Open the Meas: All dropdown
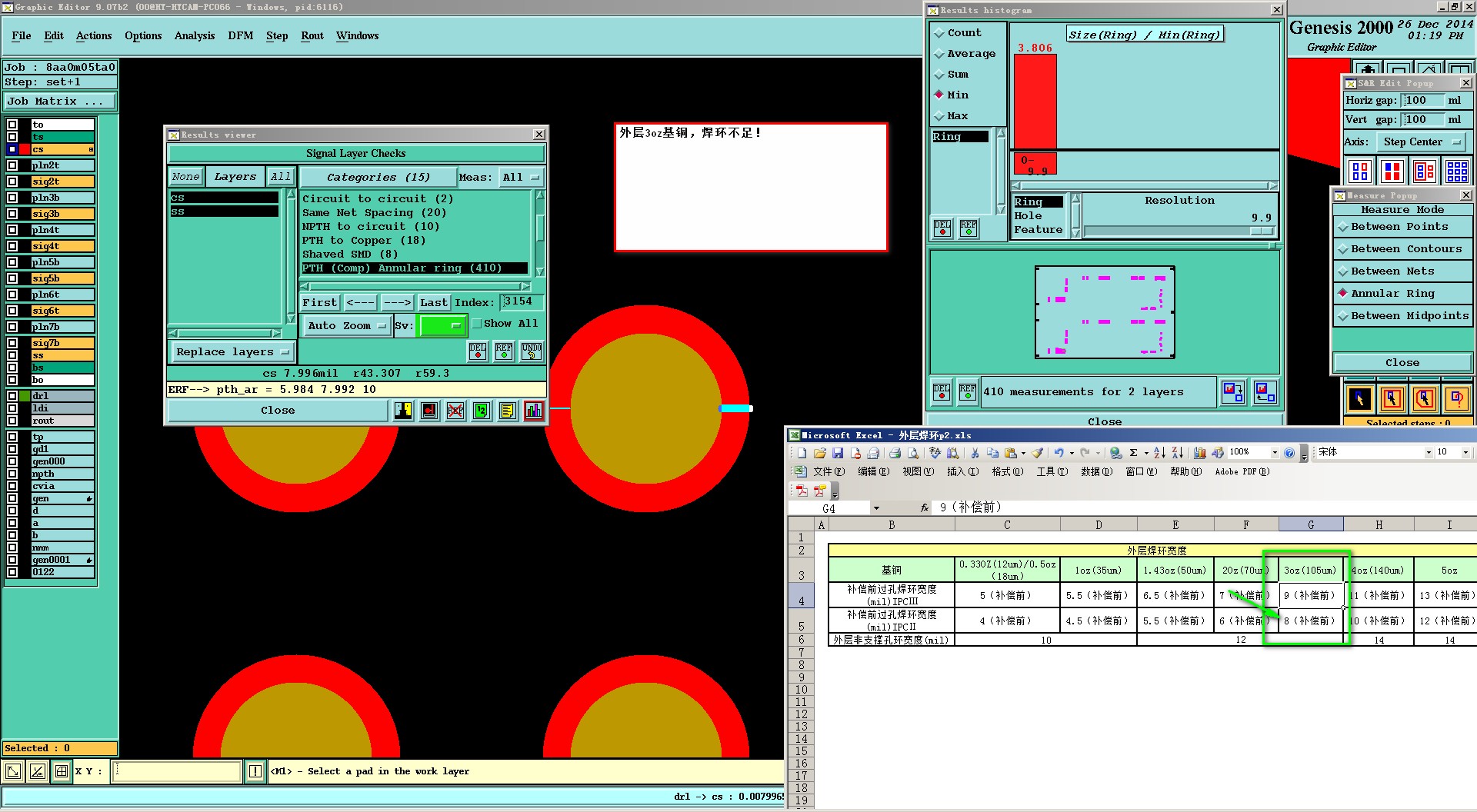The image size is (1477, 812). pyautogui.click(x=521, y=178)
